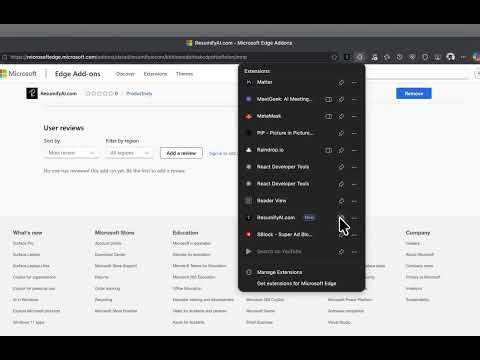Viewport: 480px width, 360px height.
Task: Click the blue Remove button
Action: (414, 93)
